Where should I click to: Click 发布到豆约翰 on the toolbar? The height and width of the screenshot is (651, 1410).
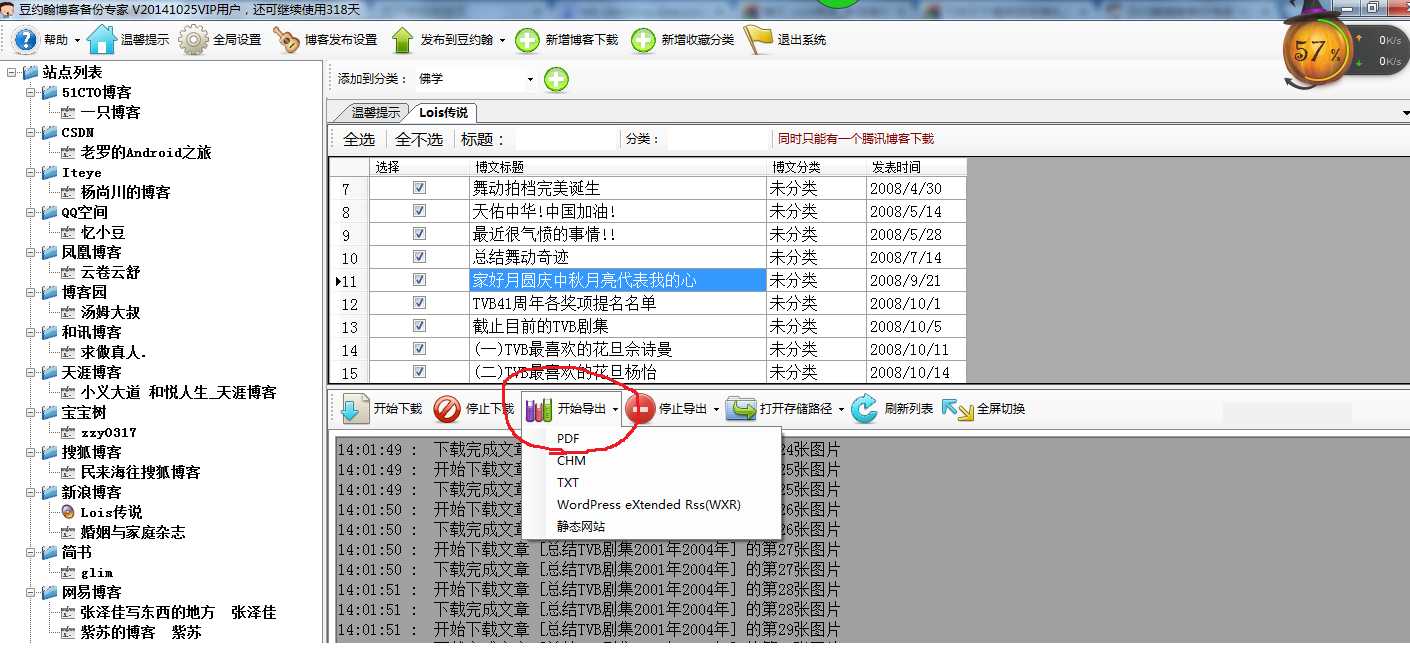(440, 40)
